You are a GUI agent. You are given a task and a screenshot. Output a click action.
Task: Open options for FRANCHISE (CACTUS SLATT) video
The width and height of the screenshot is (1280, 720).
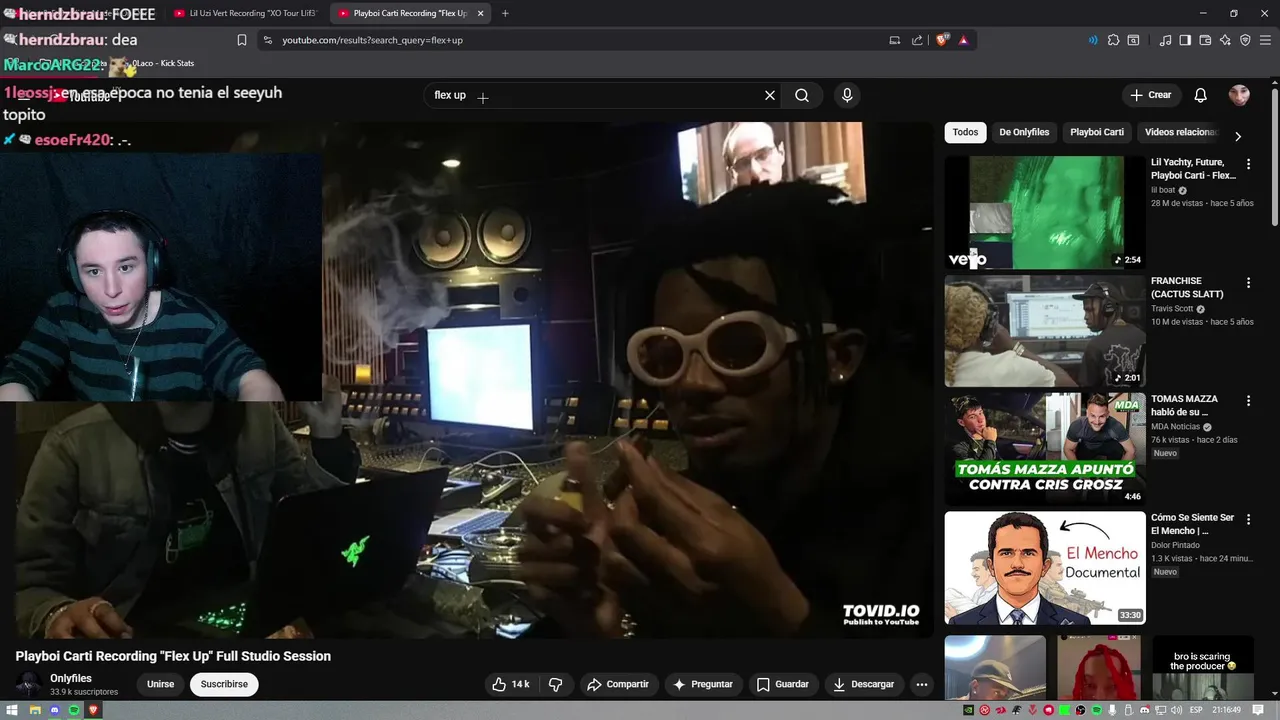[x=1248, y=283]
